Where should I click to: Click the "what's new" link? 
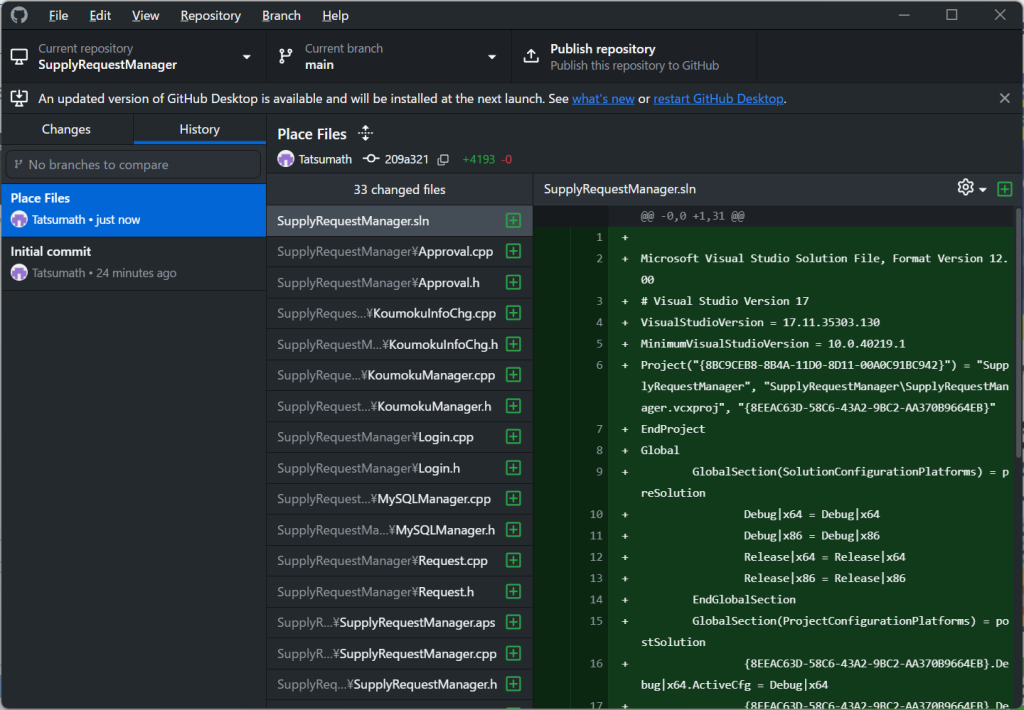[x=603, y=98]
